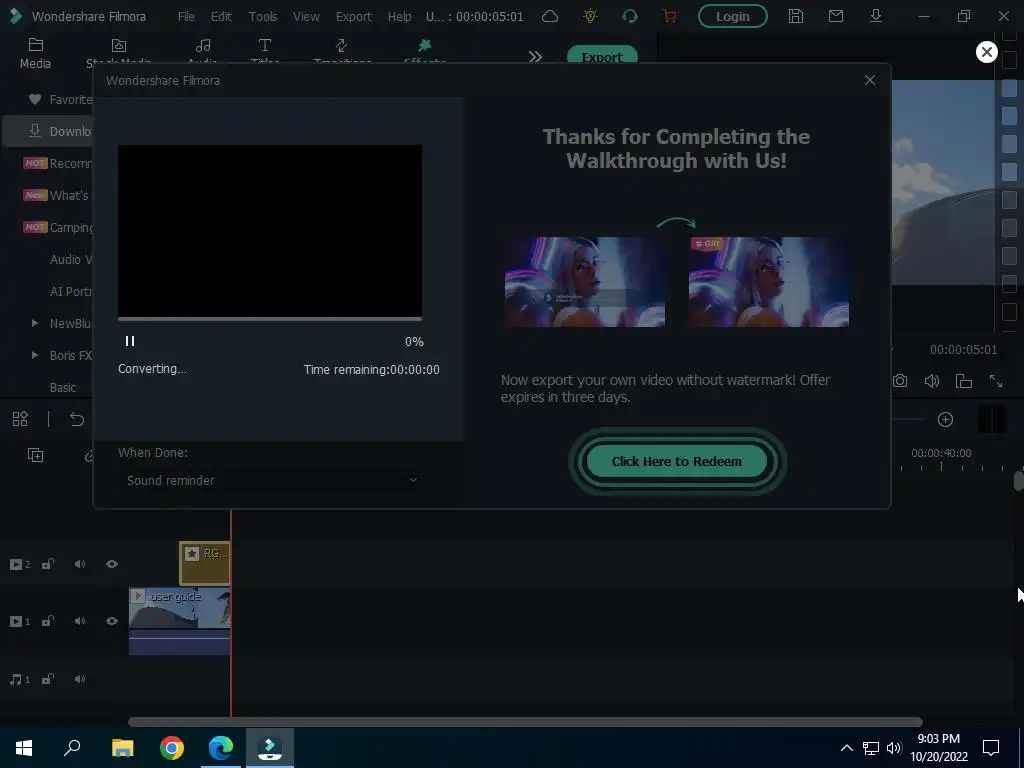Open the Tools menu
Image resolution: width=1024 pixels, height=768 pixels.
[263, 16]
